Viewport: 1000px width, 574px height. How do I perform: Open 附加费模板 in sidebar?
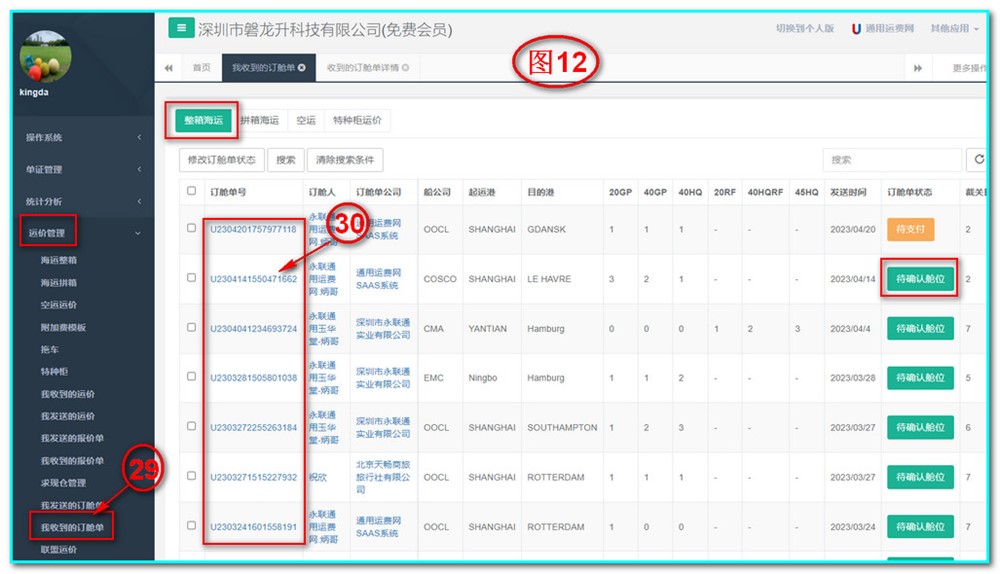coord(63,327)
